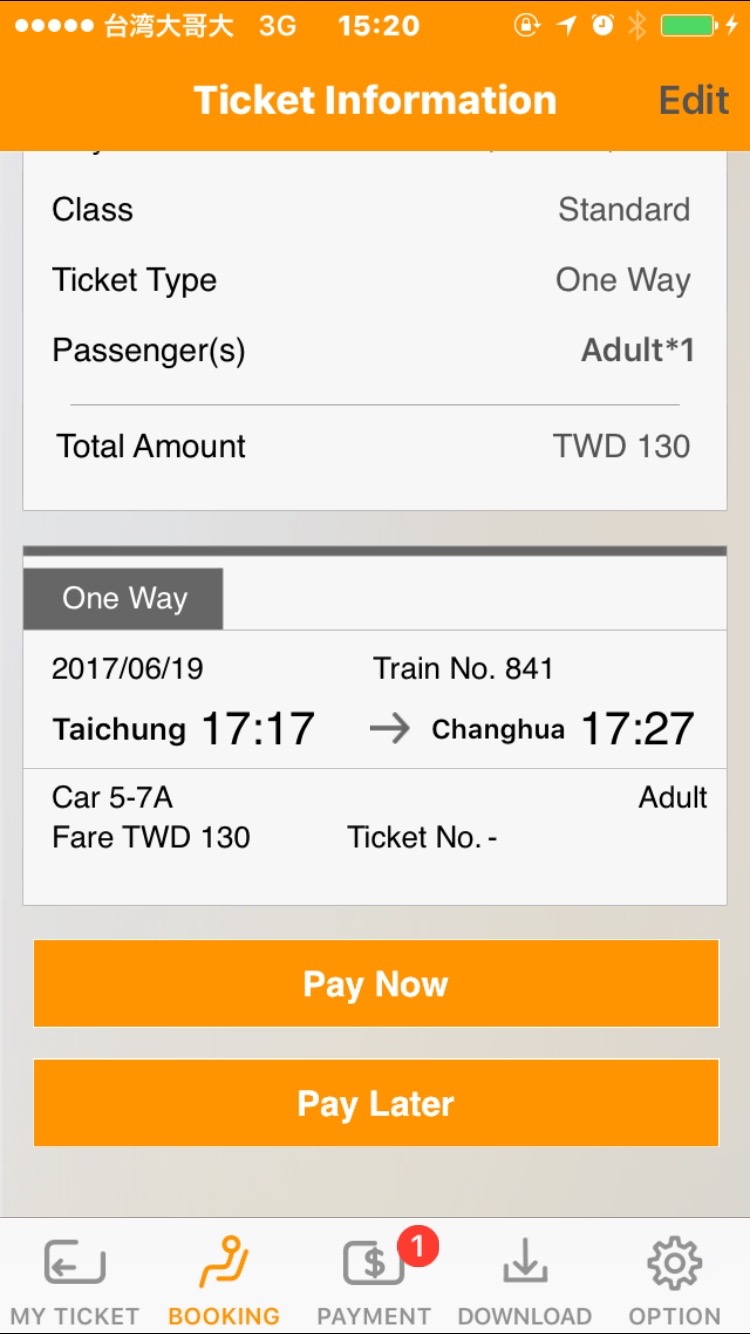Screen dimensions: 750x1334
Task: Select the One Way trip tab
Action: [124, 598]
